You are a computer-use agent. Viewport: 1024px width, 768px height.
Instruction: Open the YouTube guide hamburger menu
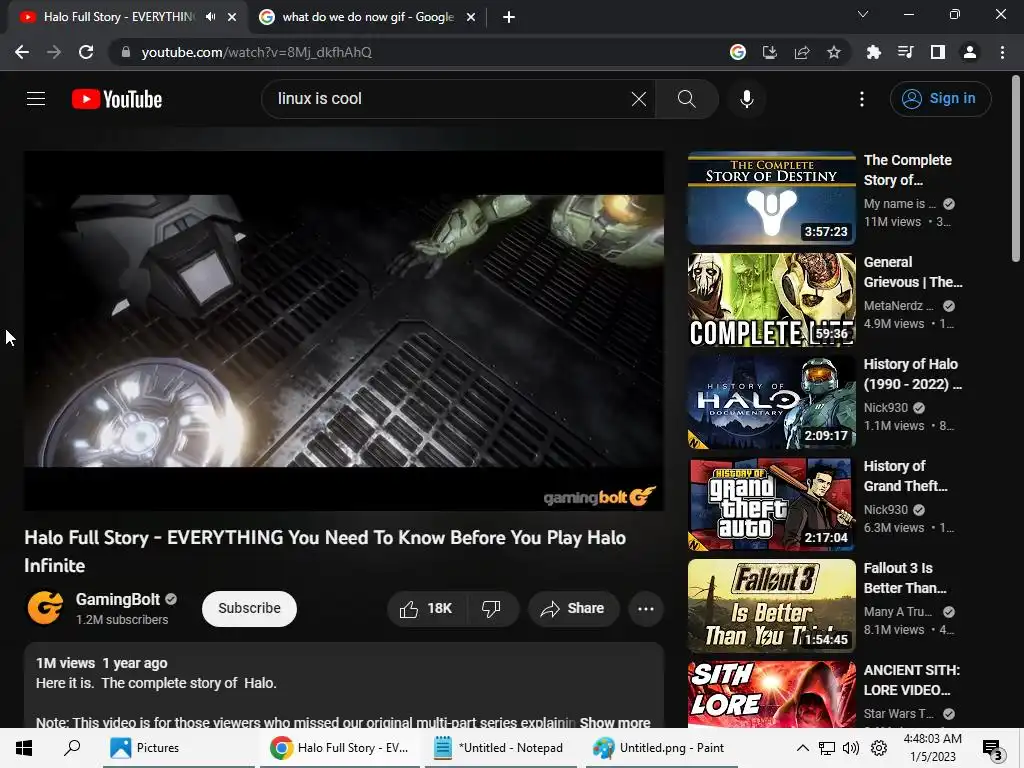coord(36,99)
